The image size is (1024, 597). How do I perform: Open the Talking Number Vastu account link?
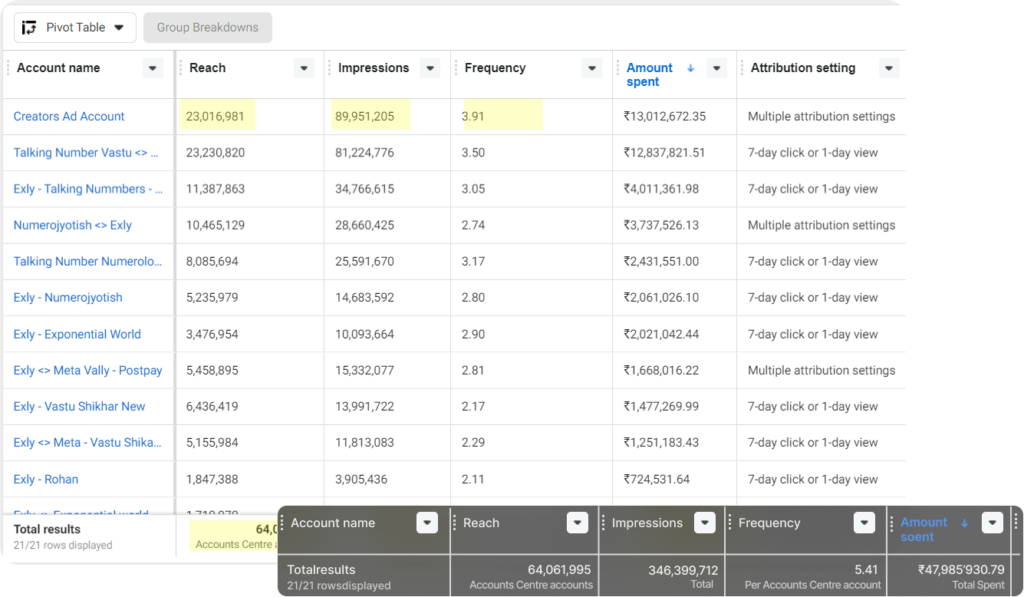point(86,153)
